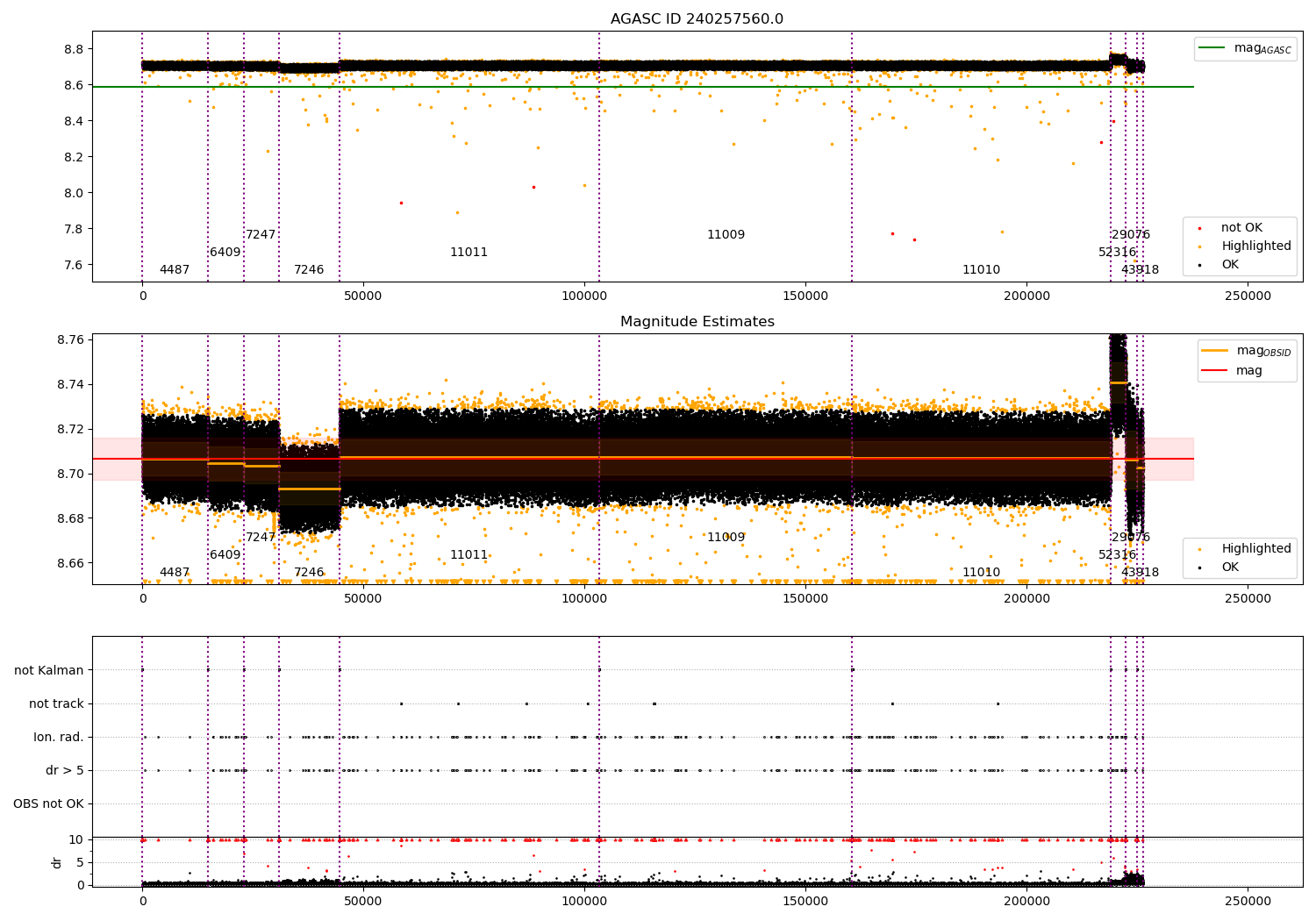
Task: Click OBSID label 29076 in the middle plot
Action: (x=1131, y=537)
